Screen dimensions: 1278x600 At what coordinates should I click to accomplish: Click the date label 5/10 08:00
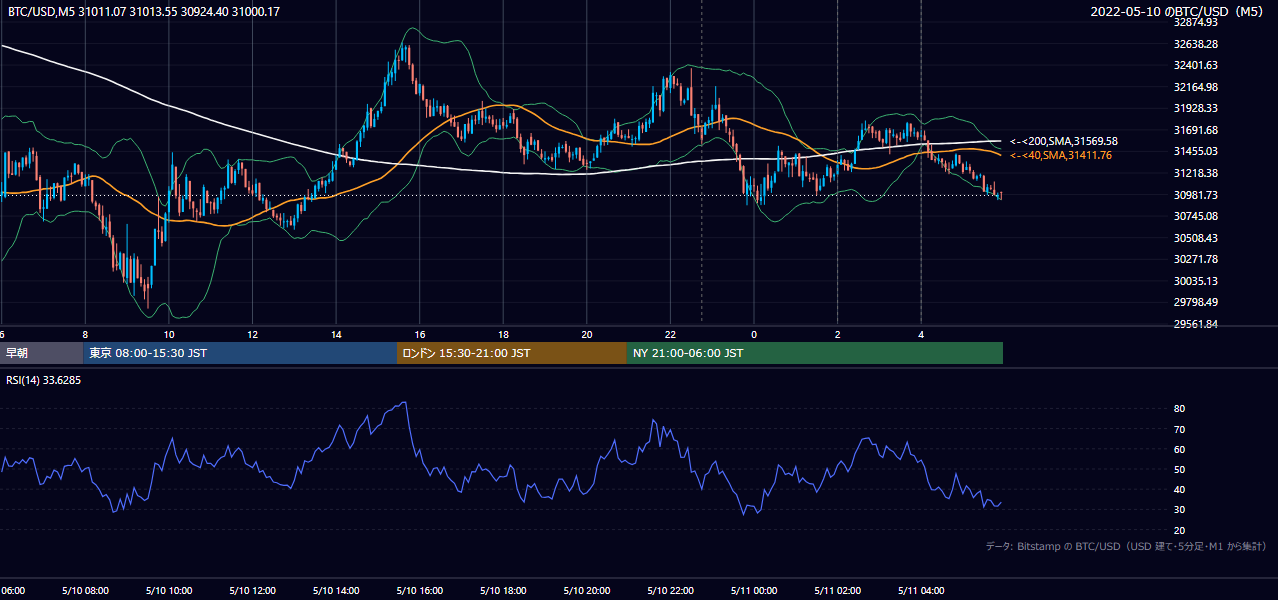(85, 591)
